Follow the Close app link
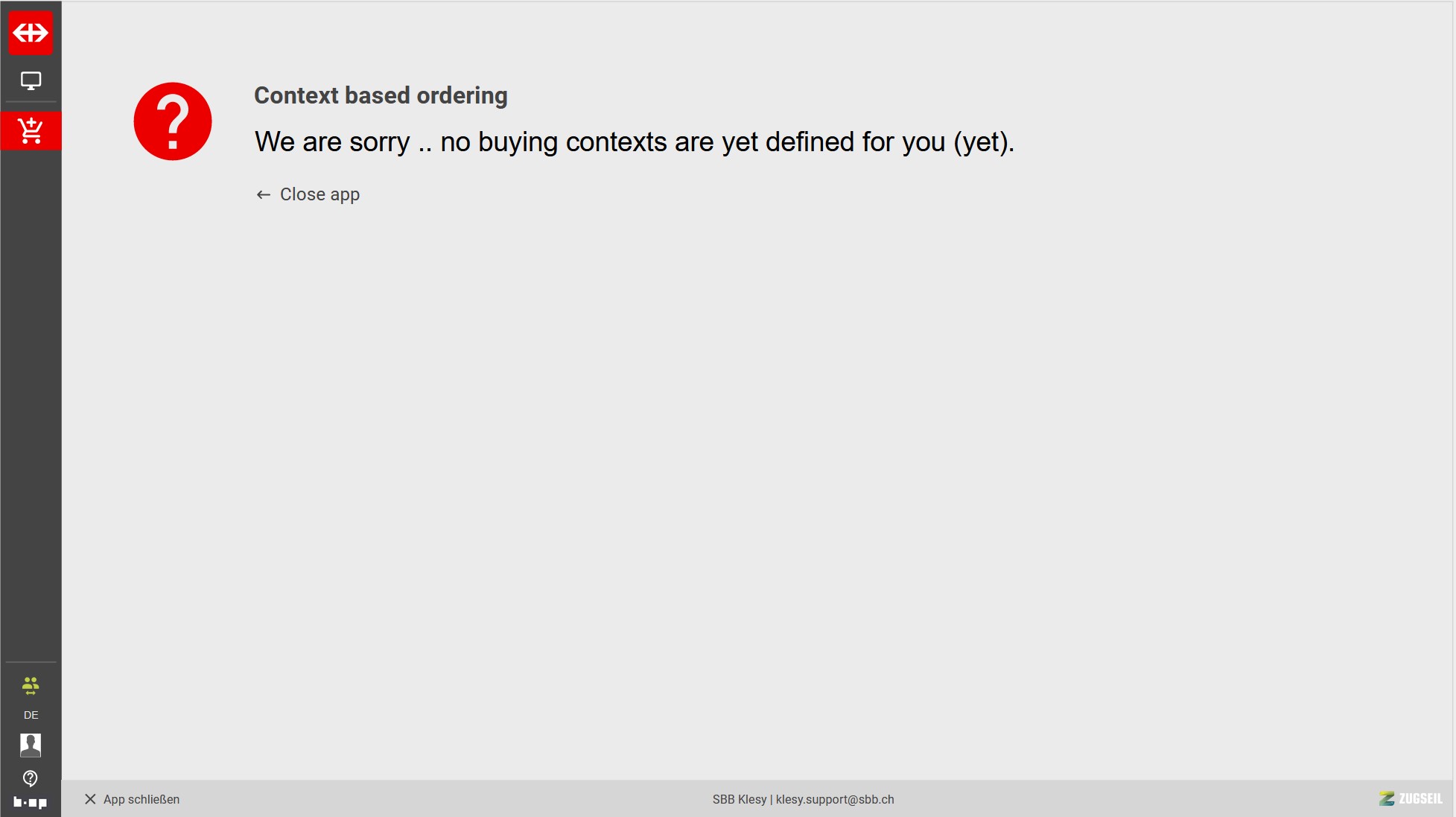 pyautogui.click(x=320, y=194)
